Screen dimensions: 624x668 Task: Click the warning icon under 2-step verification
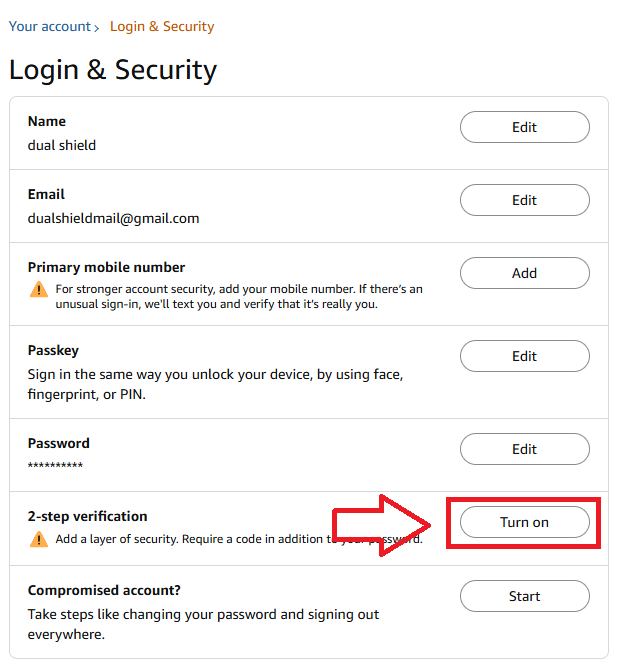pos(38,539)
